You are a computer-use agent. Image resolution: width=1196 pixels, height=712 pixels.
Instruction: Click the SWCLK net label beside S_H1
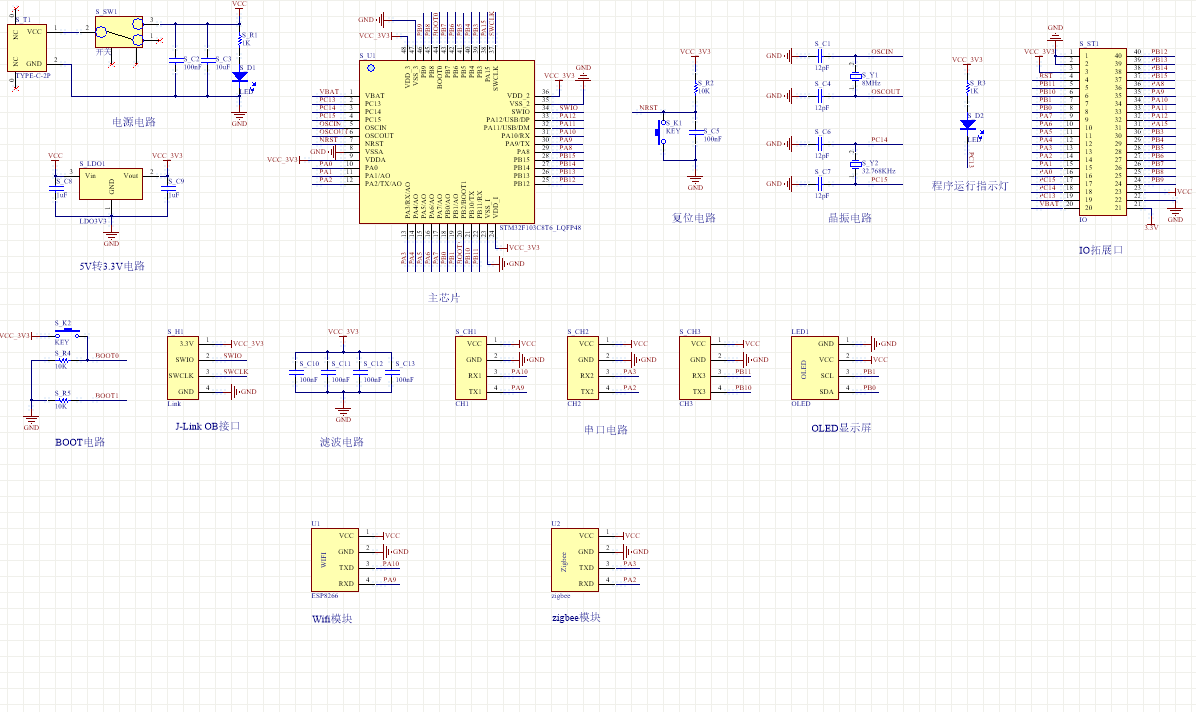(x=236, y=372)
